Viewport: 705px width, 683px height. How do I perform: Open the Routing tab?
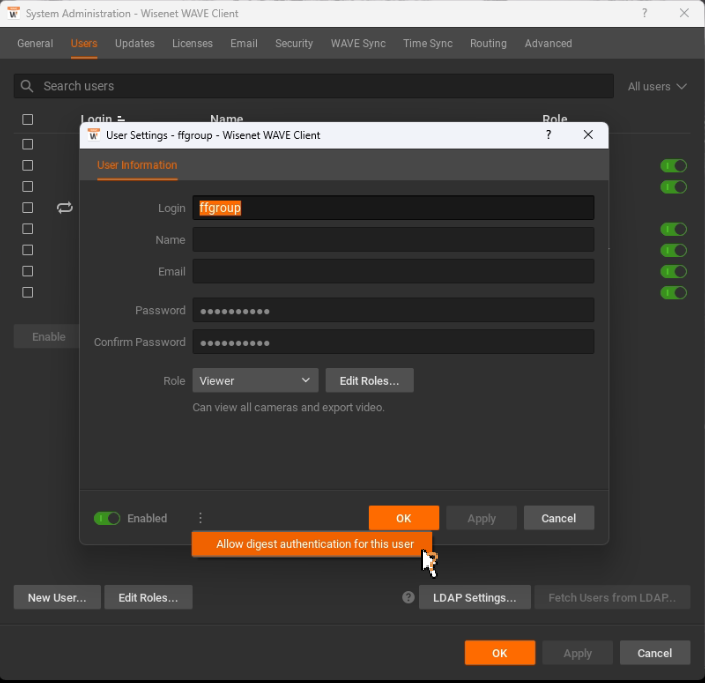[488, 43]
